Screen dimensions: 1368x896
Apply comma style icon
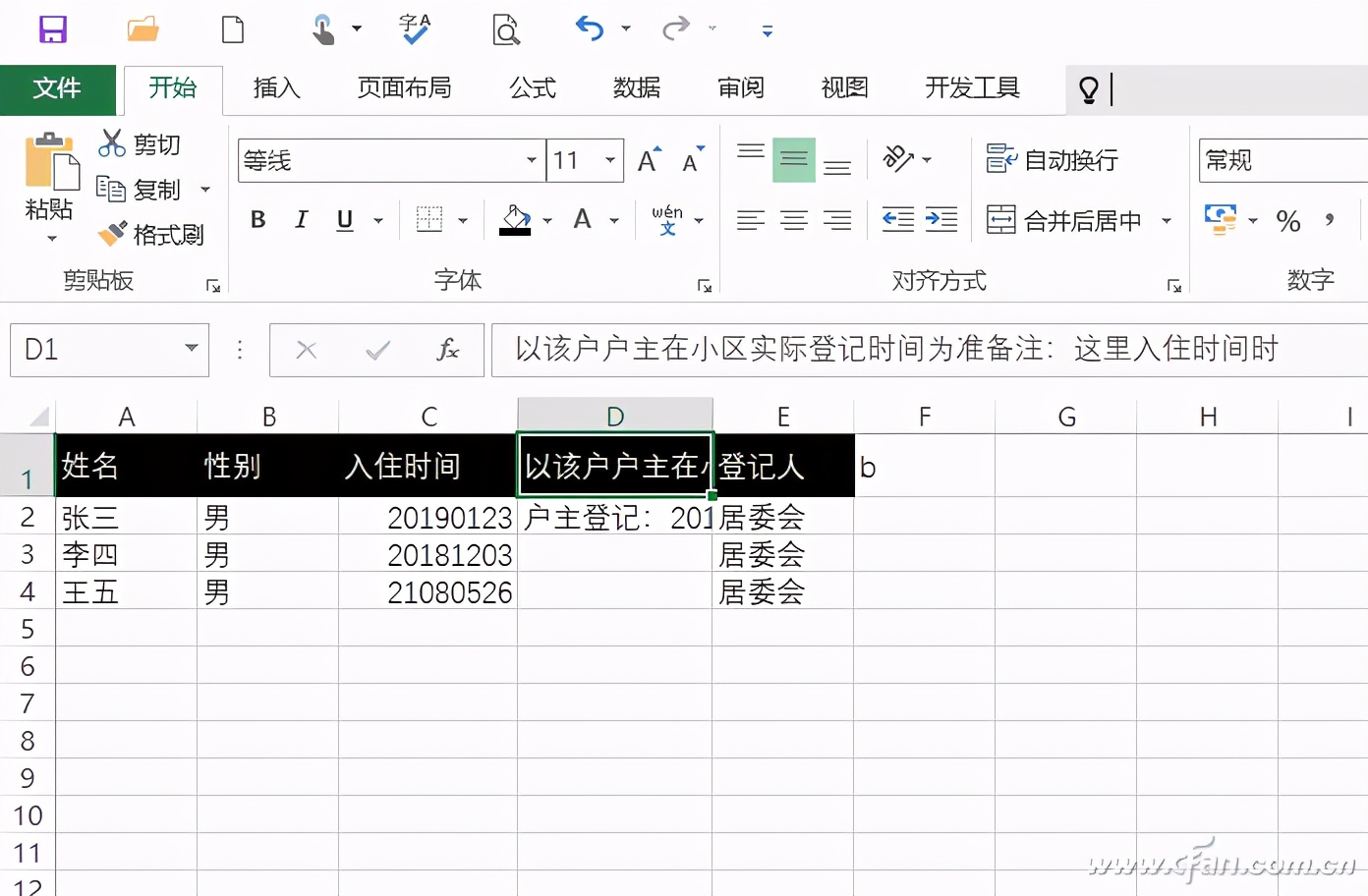(x=1330, y=220)
